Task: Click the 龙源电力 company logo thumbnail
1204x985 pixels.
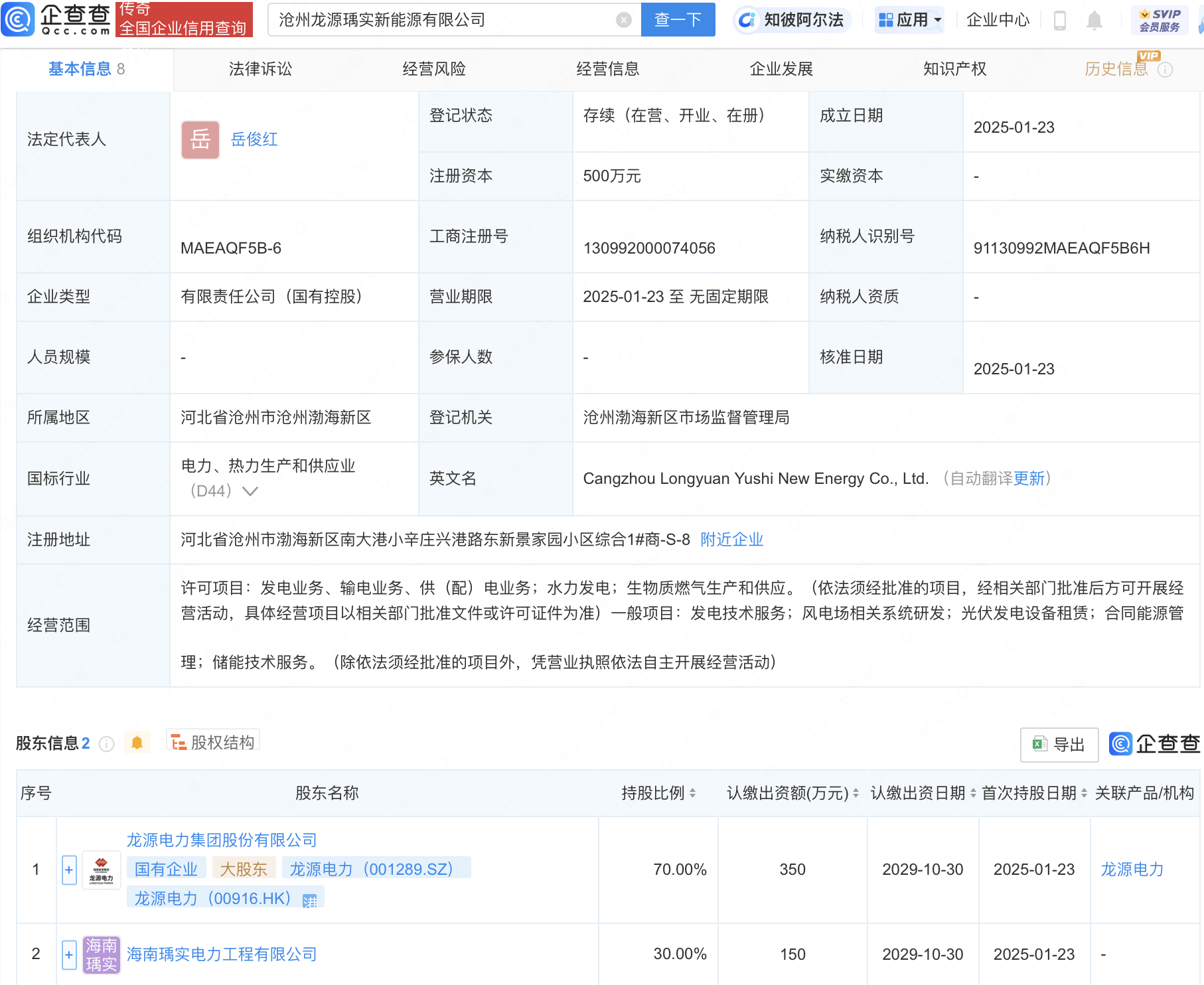Action: tap(101, 870)
